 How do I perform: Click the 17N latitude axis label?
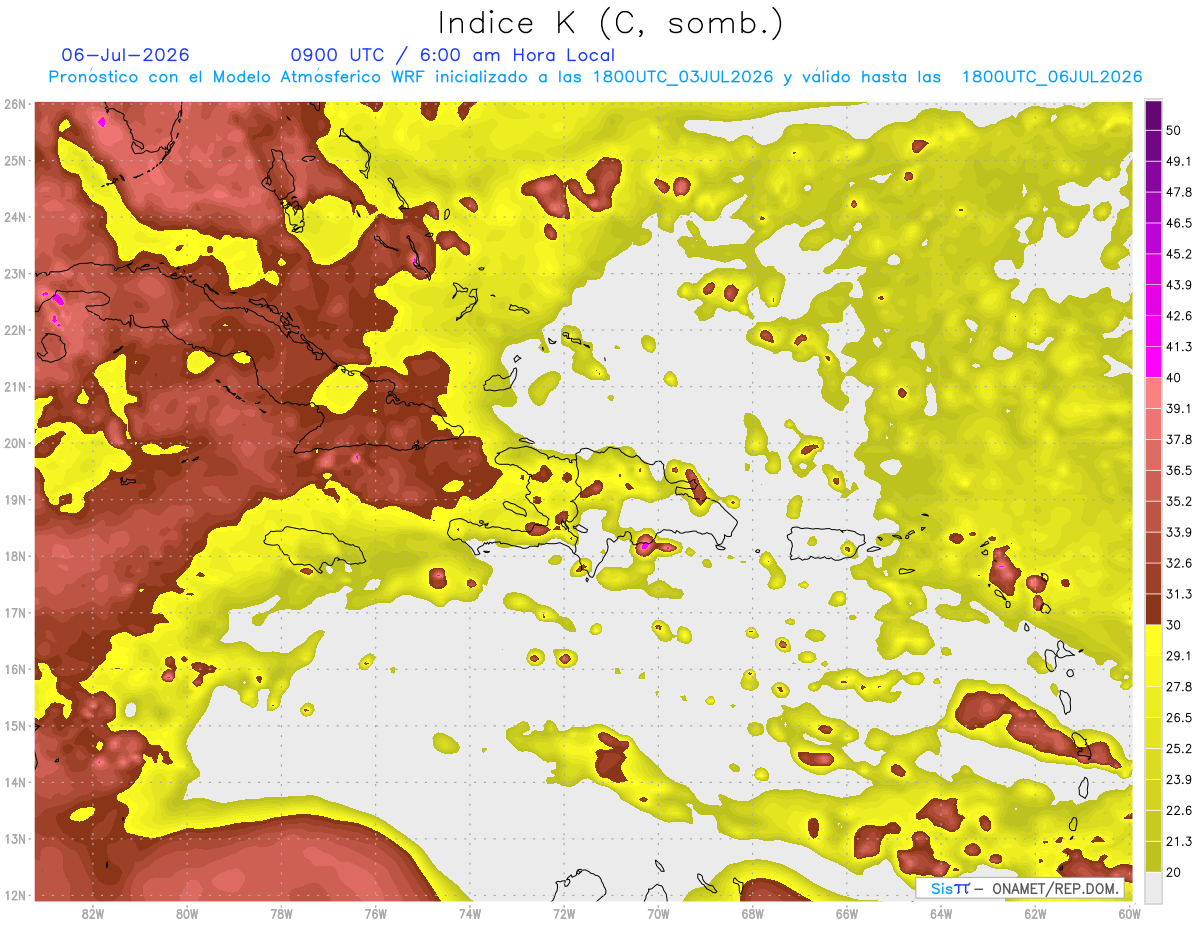[x=14, y=612]
